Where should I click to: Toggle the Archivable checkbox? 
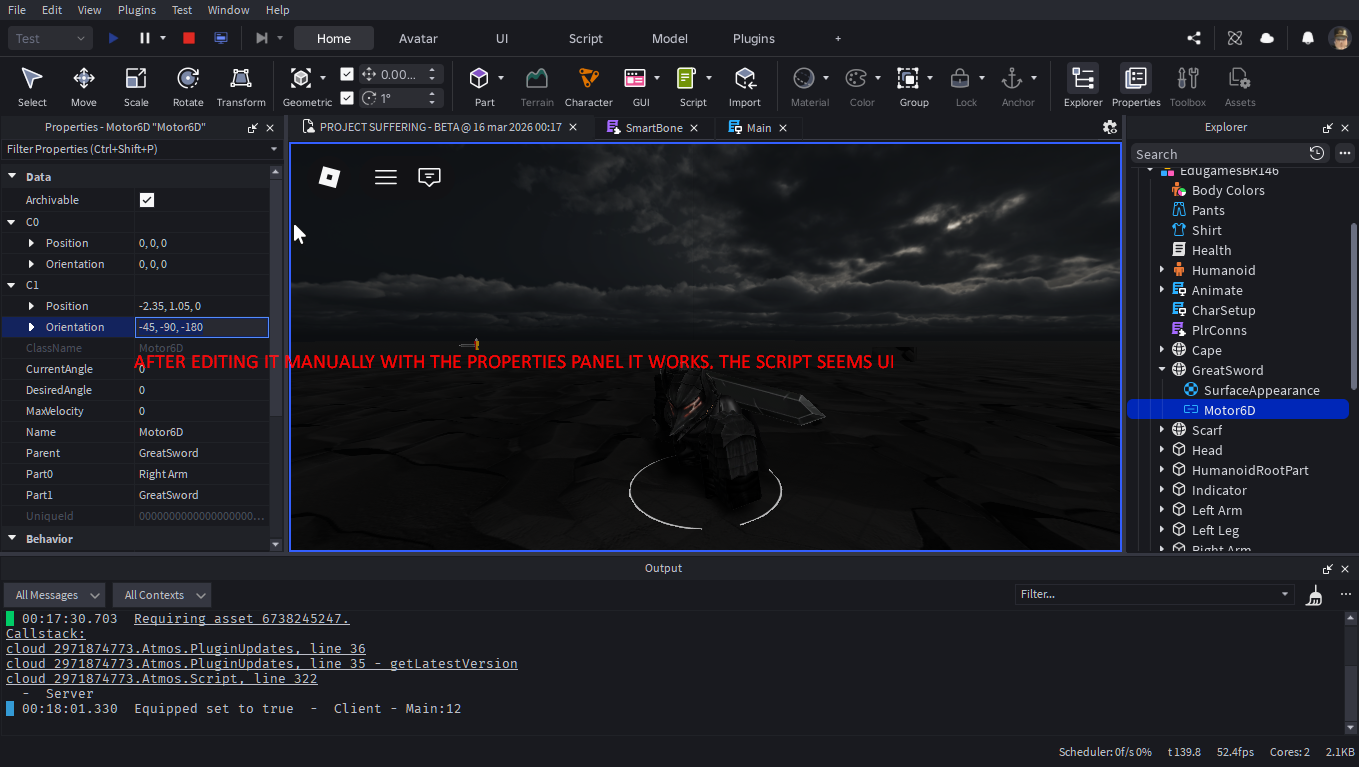pyautogui.click(x=147, y=200)
